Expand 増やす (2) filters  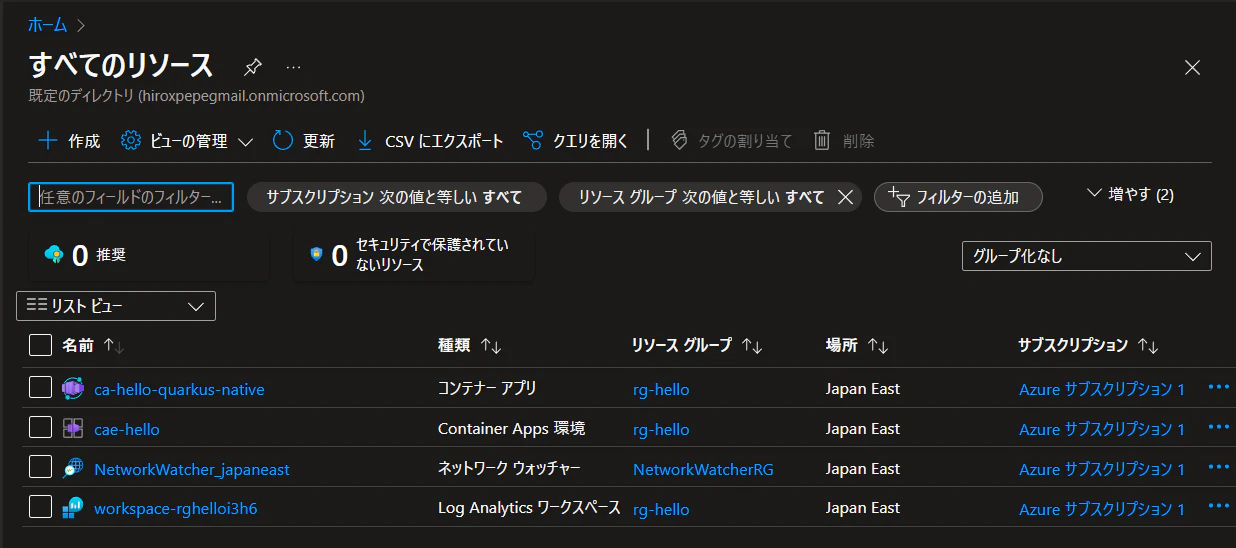[1130, 195]
